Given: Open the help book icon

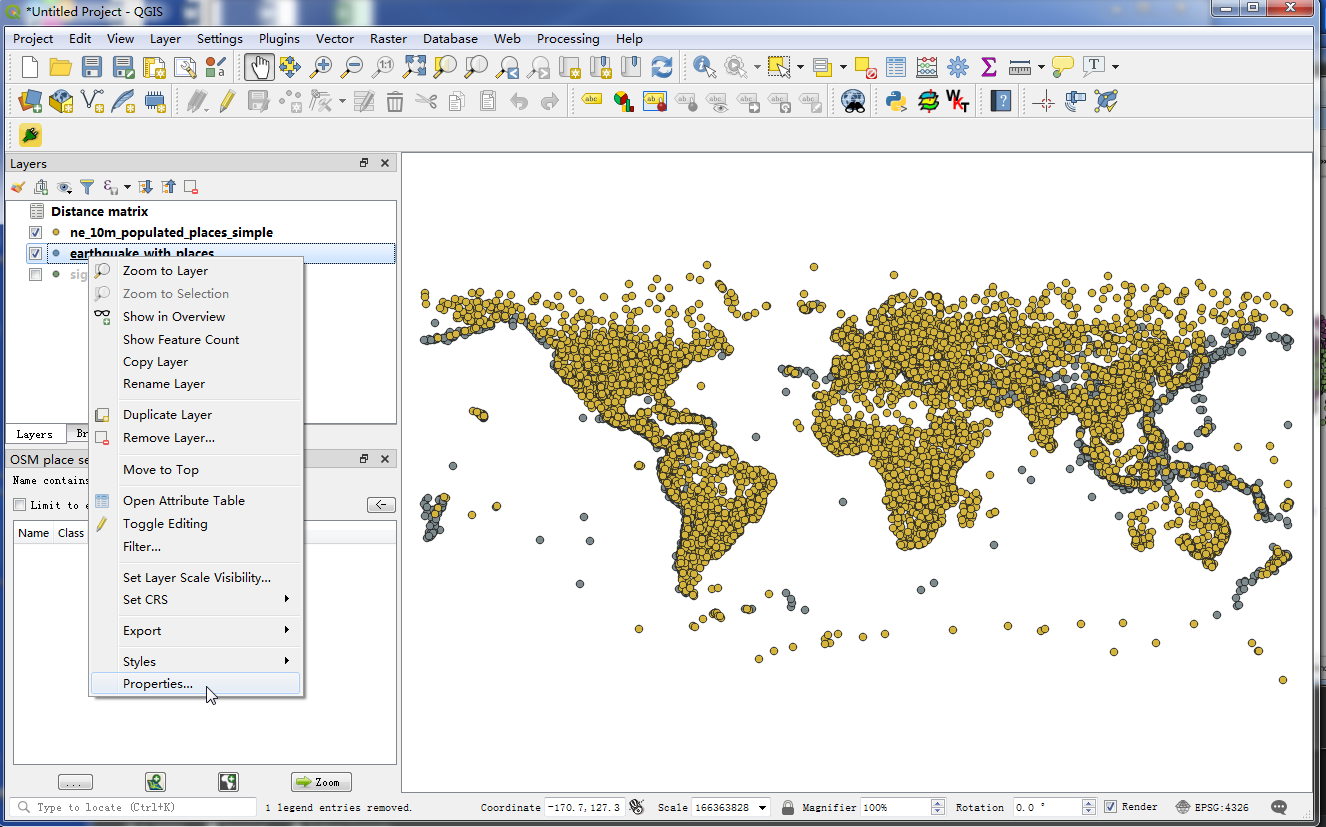Looking at the screenshot, I should pyautogui.click(x=1001, y=101).
